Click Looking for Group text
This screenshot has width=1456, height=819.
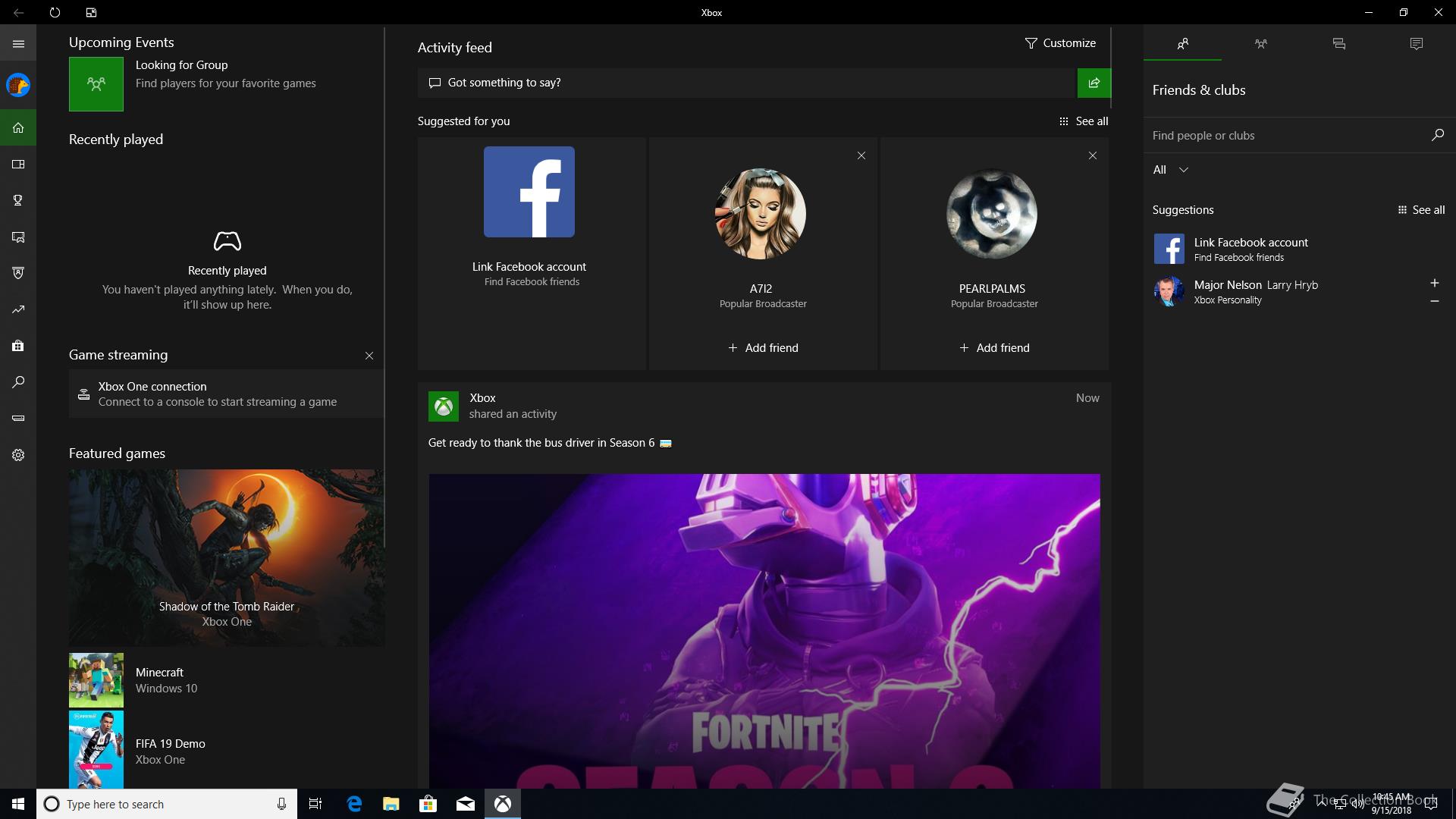point(181,65)
